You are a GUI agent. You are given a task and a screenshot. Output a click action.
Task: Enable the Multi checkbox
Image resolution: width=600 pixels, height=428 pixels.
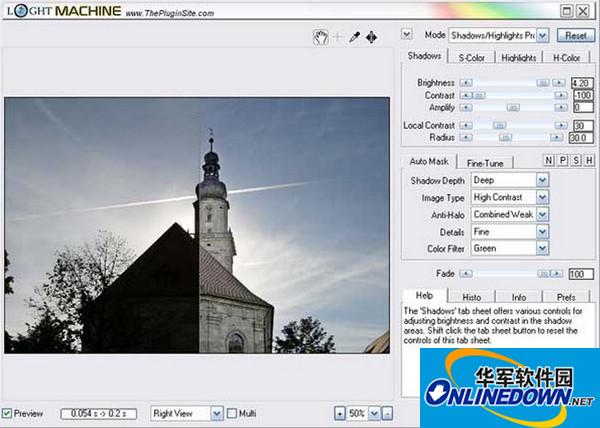pyautogui.click(x=232, y=412)
